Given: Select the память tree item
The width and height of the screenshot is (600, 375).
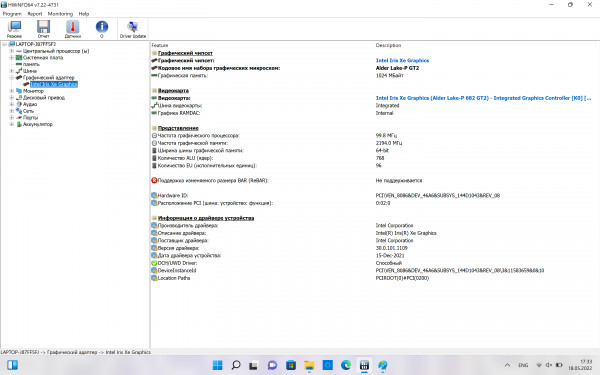Looking at the screenshot, I should pos(31,64).
